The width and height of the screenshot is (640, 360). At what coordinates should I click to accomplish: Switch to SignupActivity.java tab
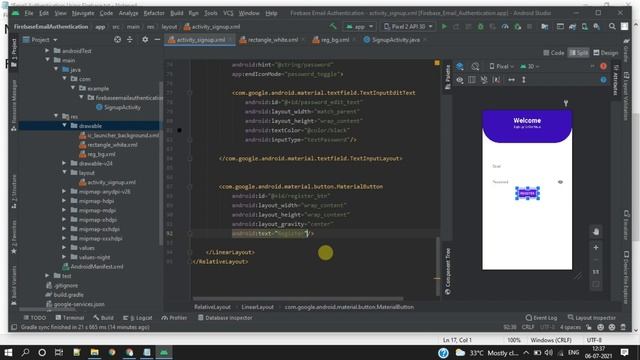click(395, 40)
